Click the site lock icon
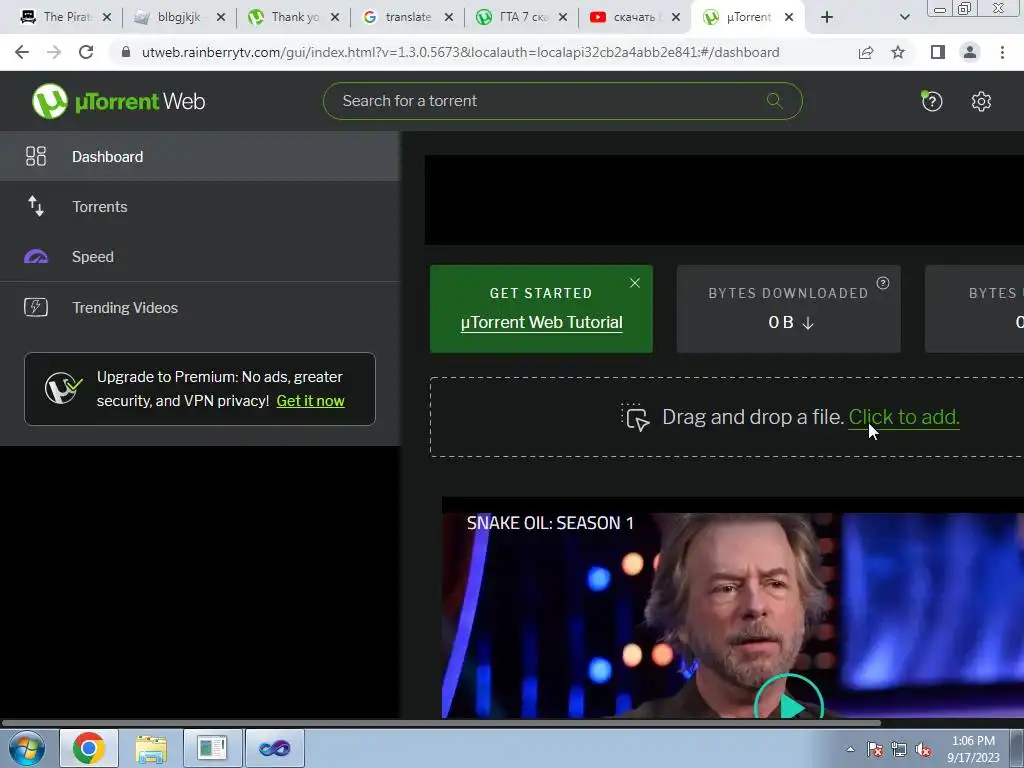Viewport: 1024px width, 768px height. tap(126, 52)
